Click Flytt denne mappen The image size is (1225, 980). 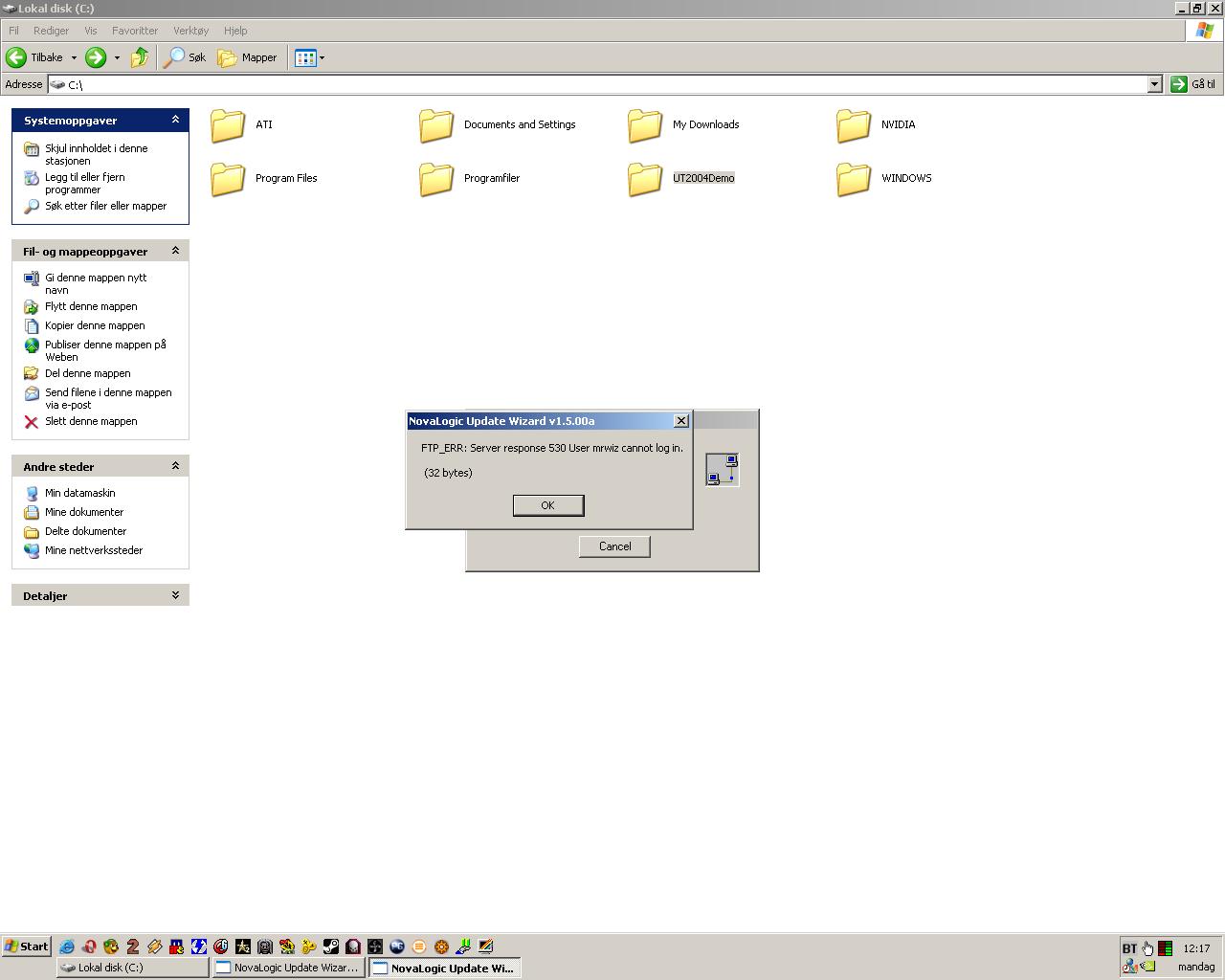(91, 306)
